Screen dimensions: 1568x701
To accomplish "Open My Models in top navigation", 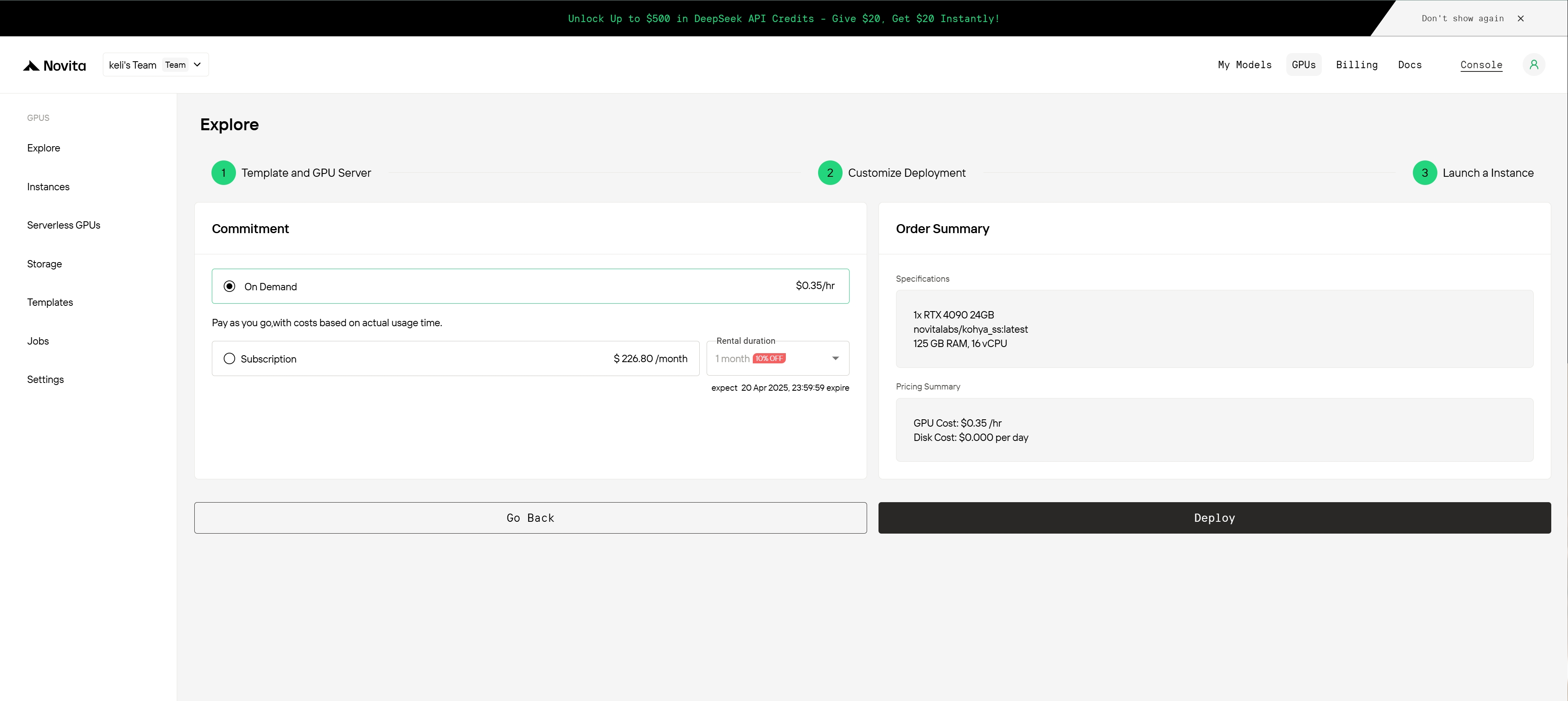I will point(1244,65).
